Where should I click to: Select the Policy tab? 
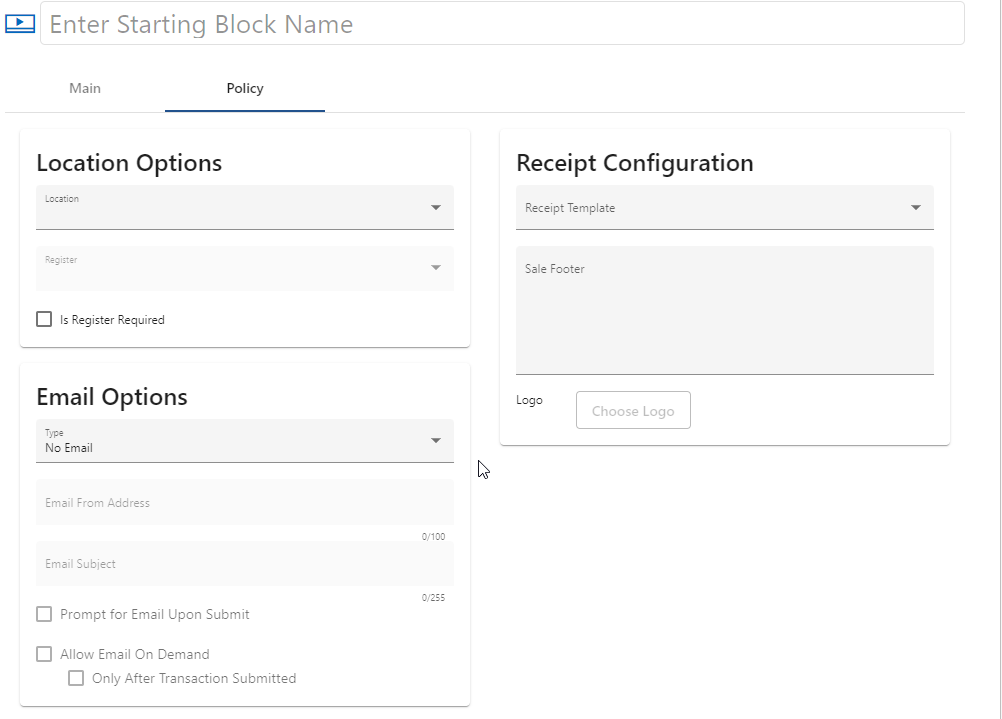point(244,88)
